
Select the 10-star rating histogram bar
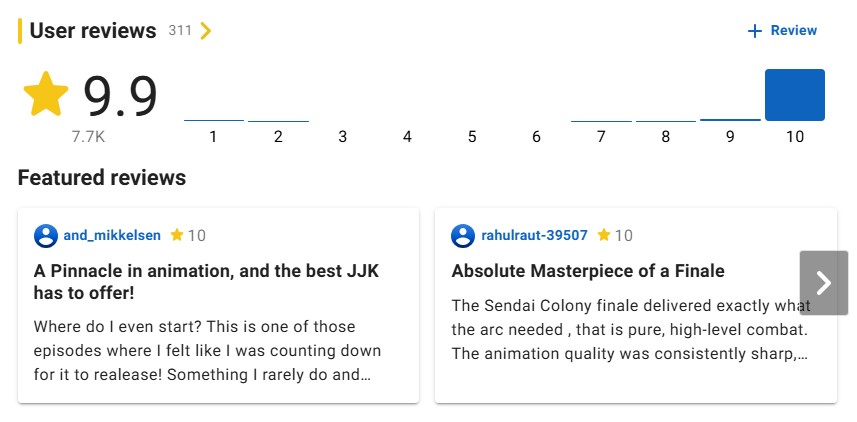click(x=794, y=96)
